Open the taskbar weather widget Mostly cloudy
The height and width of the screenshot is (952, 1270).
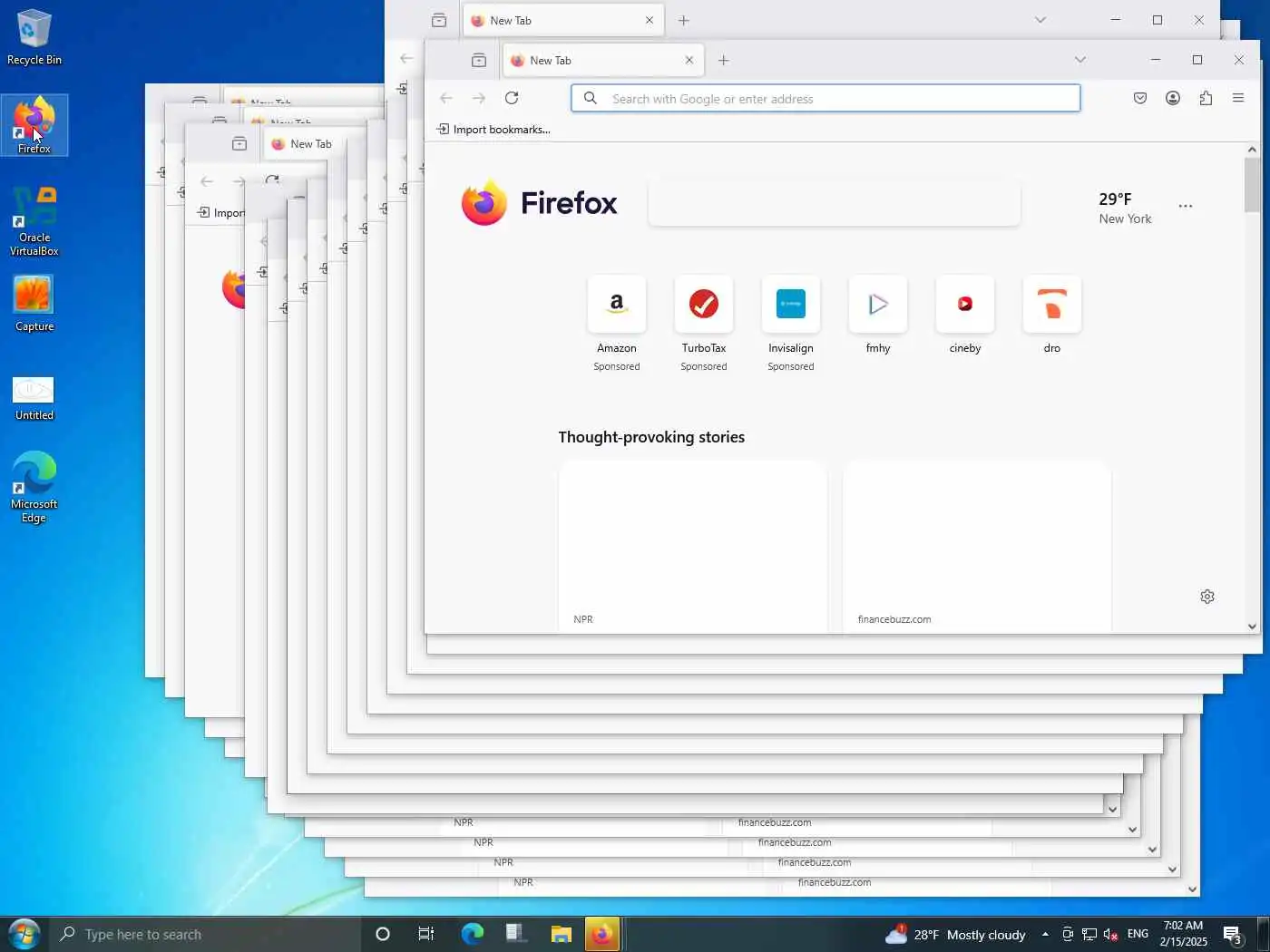pos(956,934)
